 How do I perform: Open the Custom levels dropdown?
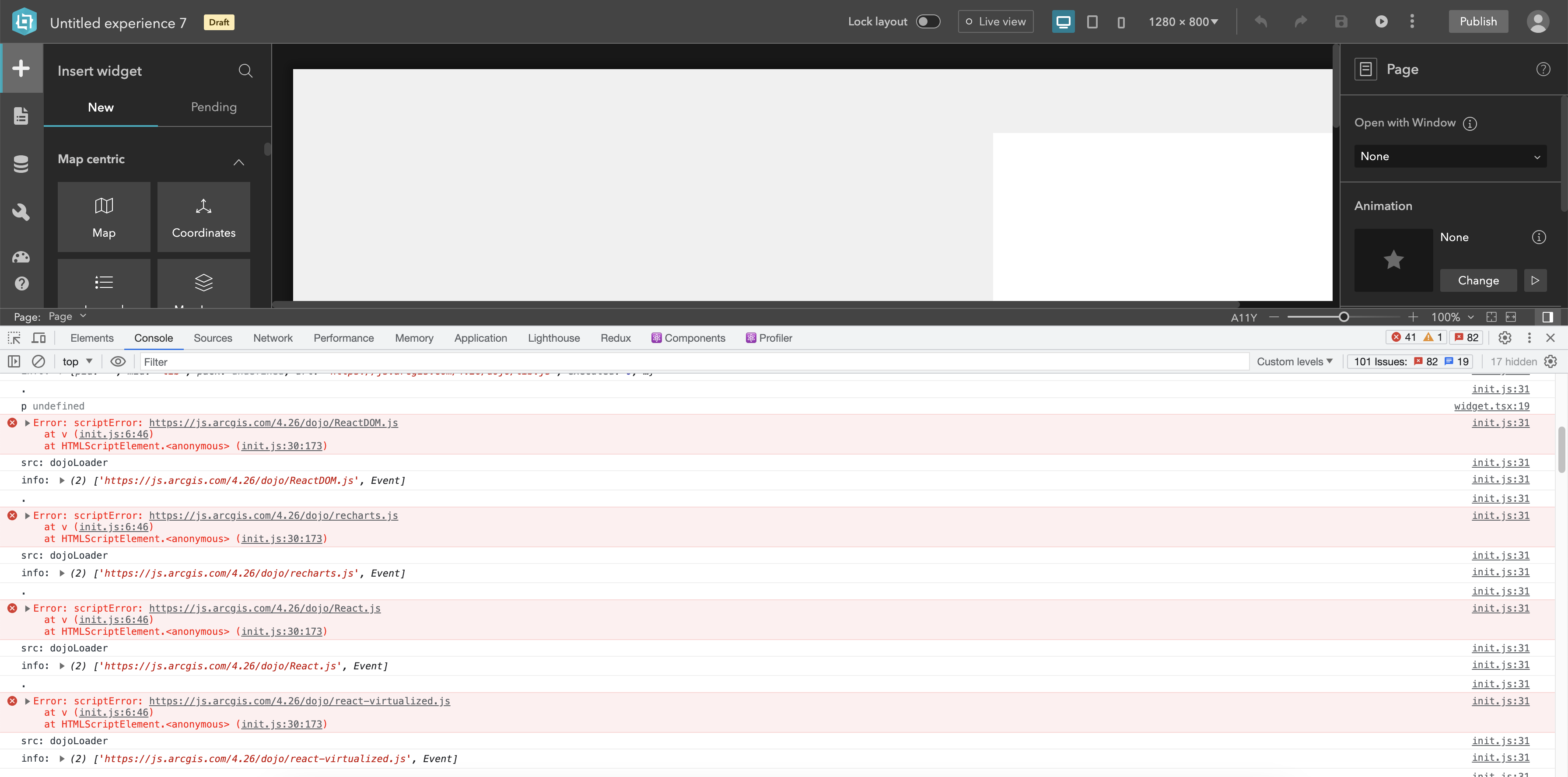tap(1294, 361)
